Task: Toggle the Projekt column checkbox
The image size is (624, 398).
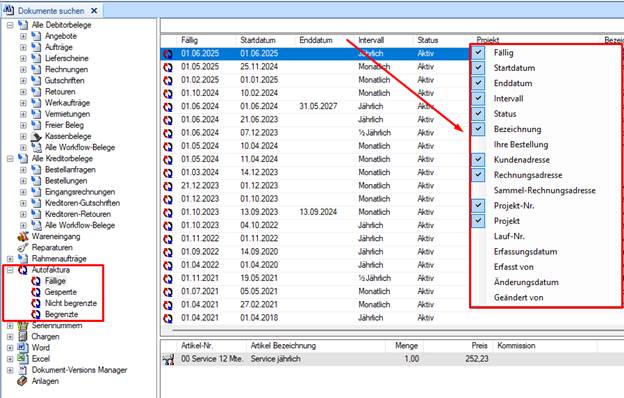Action: pyautogui.click(x=478, y=221)
